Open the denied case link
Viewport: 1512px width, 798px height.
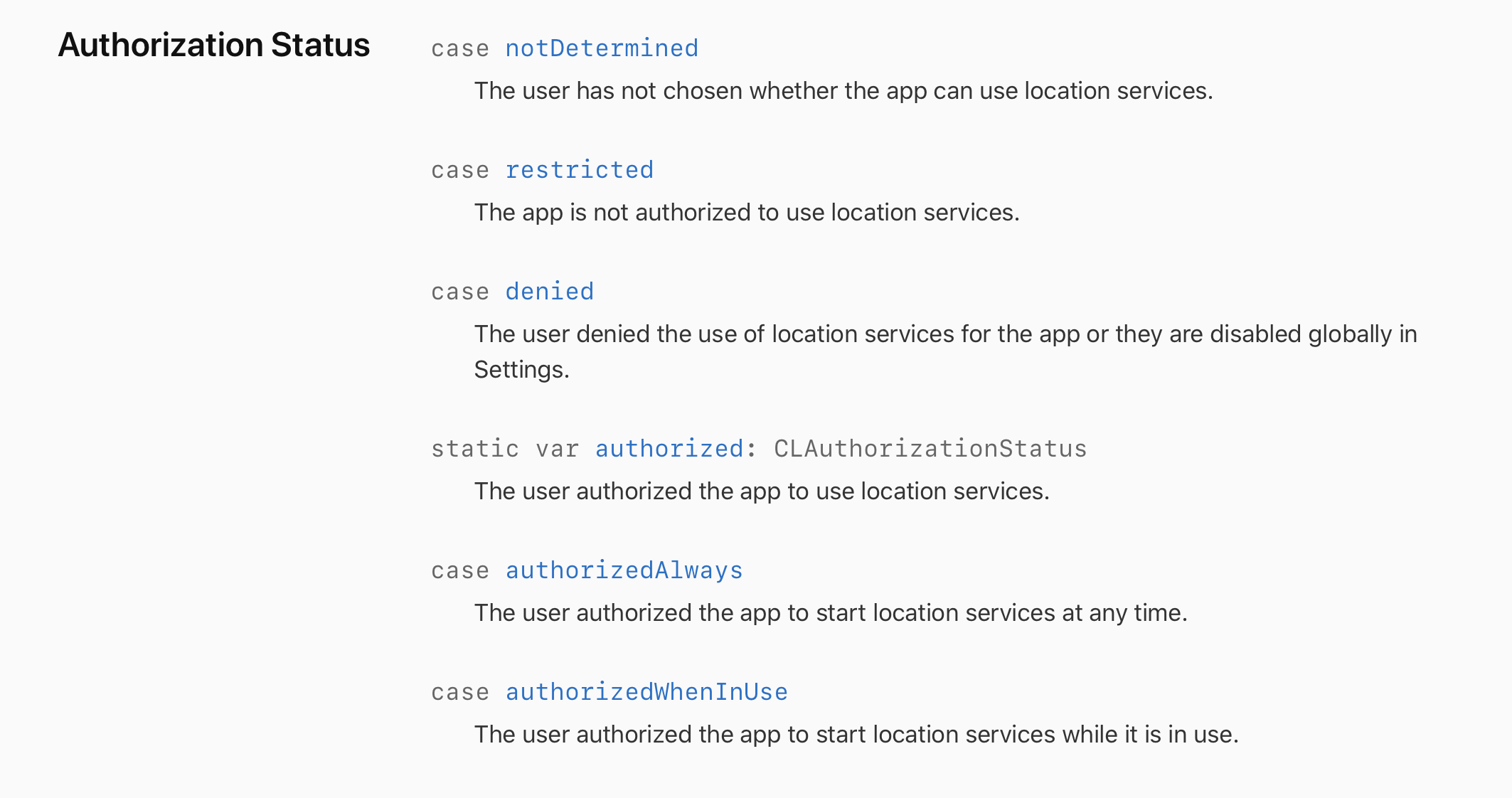click(549, 292)
